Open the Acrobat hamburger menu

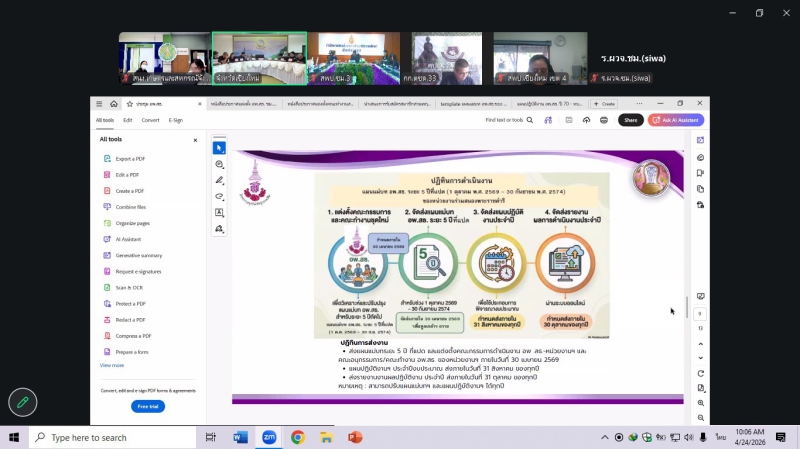[x=100, y=103]
